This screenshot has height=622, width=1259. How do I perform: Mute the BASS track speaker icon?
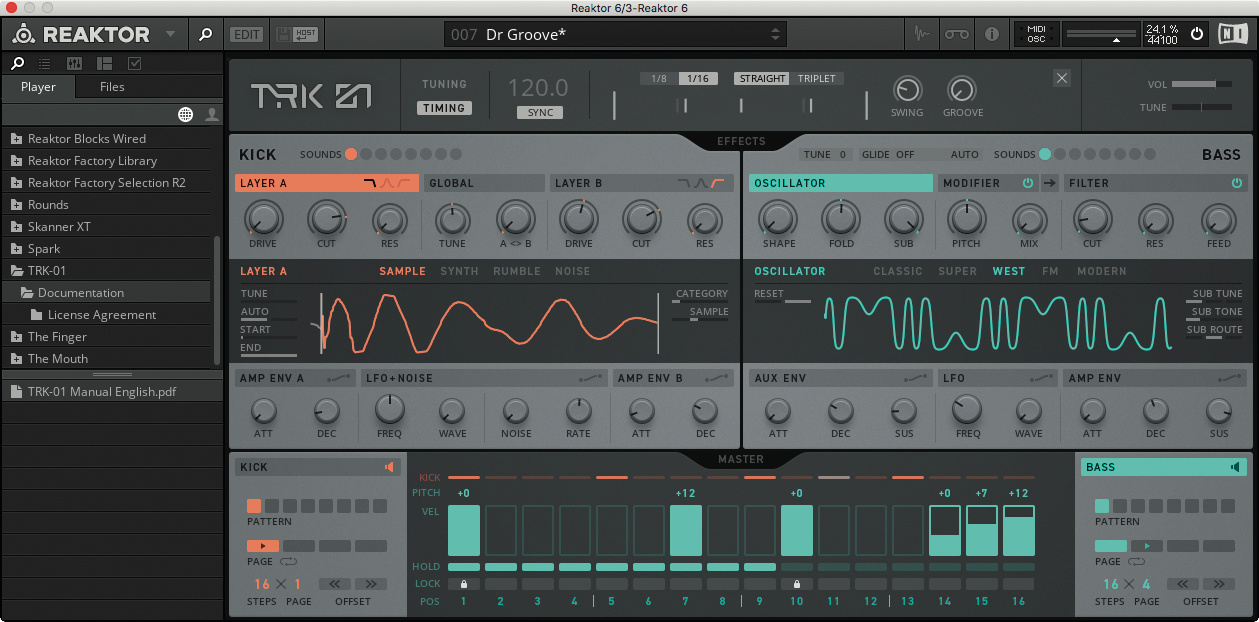pos(1236,467)
